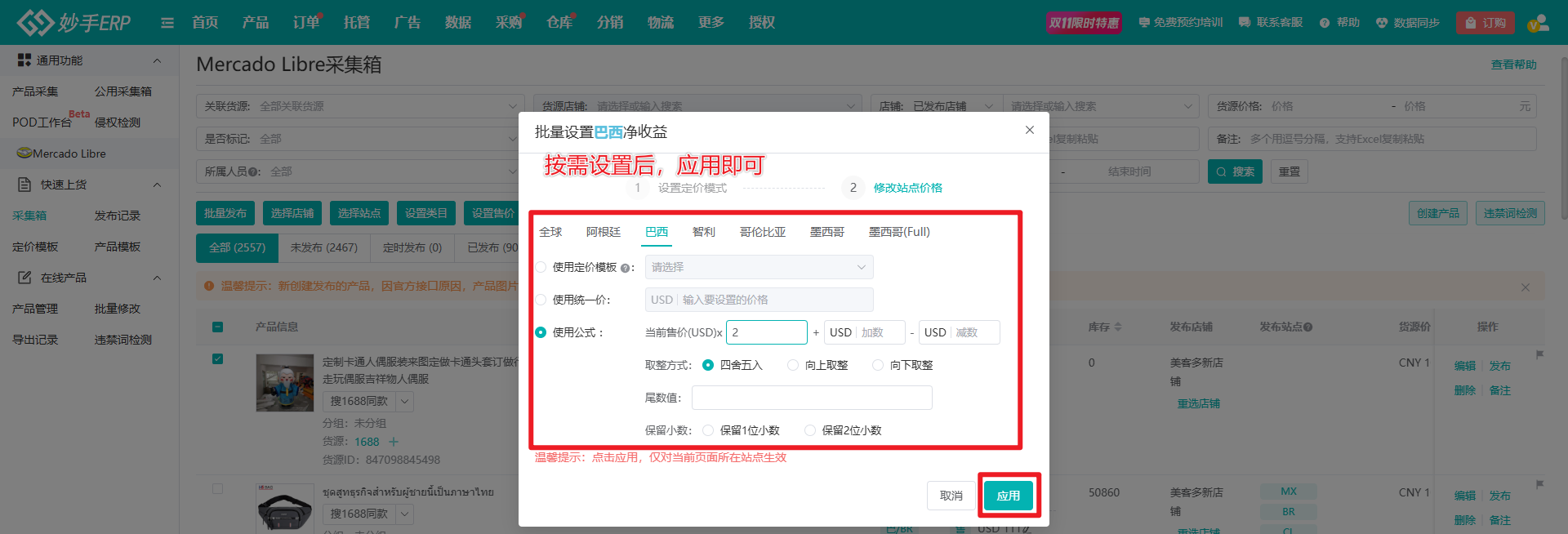This screenshot has width=1568, height=534.
Task: Open the 关联货源 dropdown
Action: [359, 106]
